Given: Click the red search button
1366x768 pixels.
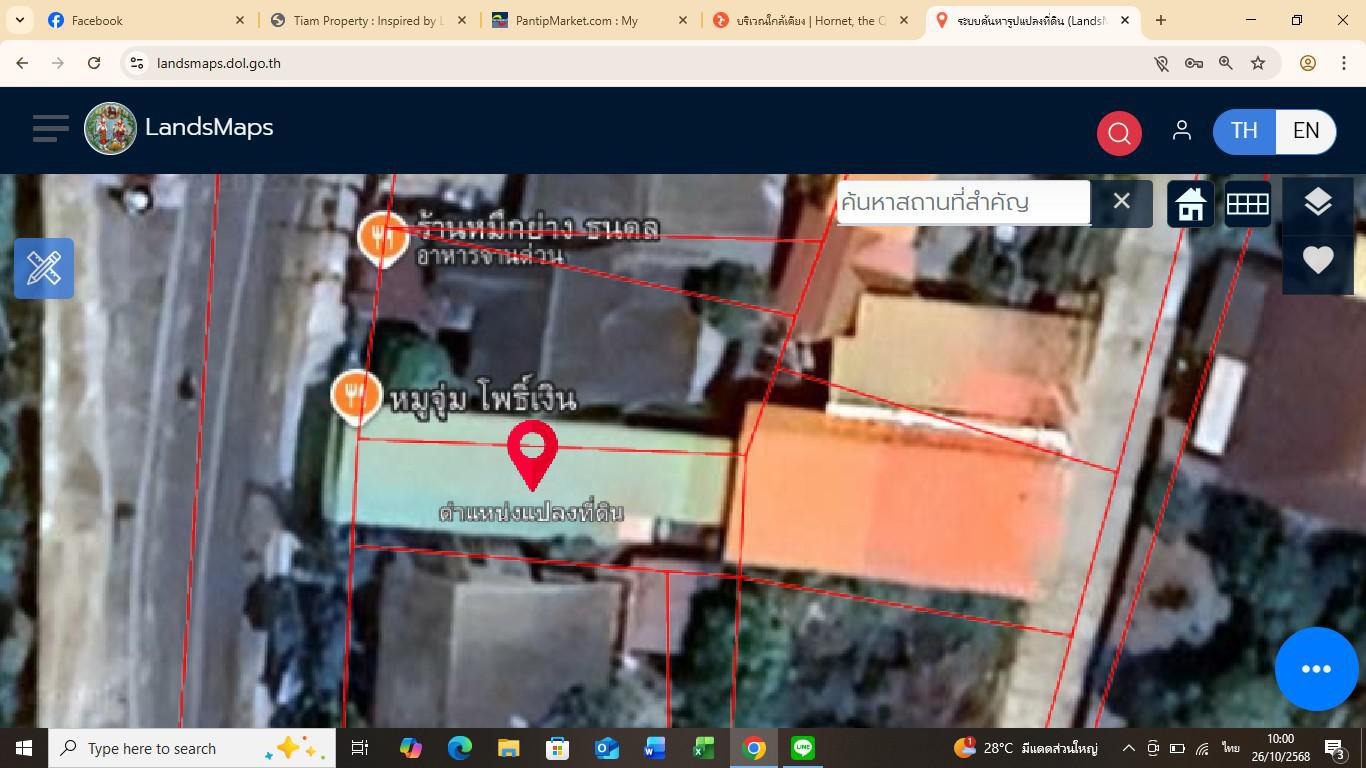Looking at the screenshot, I should pyautogui.click(x=1119, y=132).
